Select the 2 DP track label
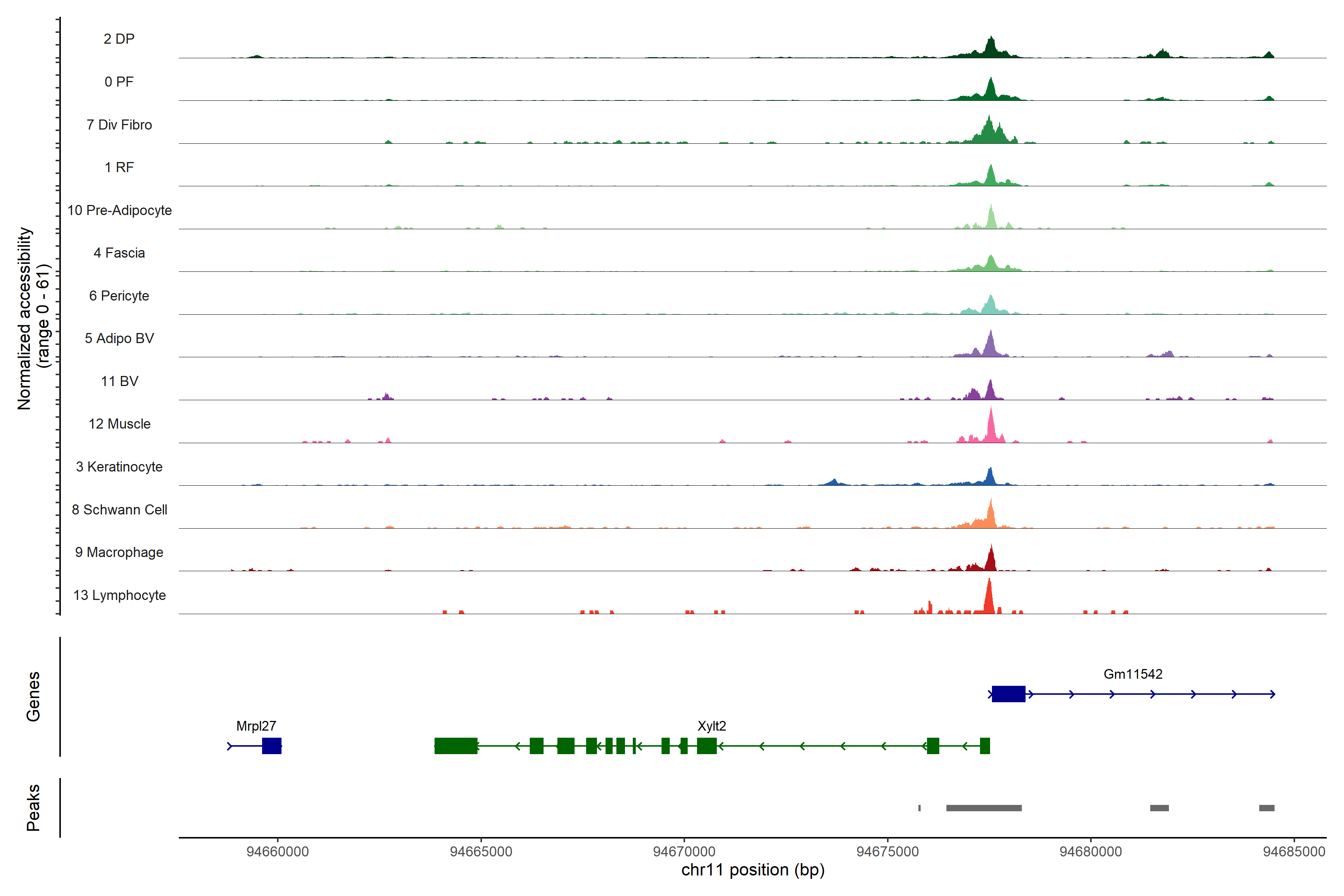The width and height of the screenshot is (1344, 896). [119, 39]
